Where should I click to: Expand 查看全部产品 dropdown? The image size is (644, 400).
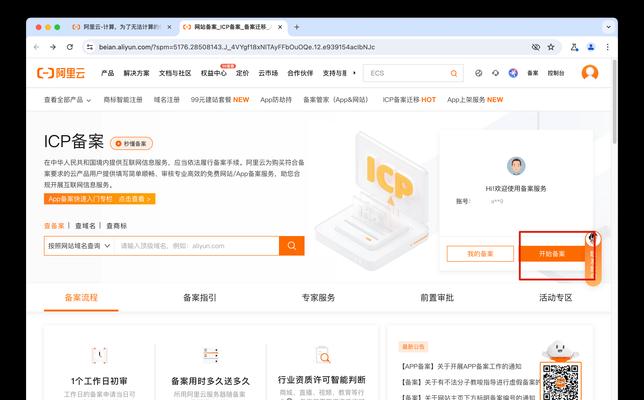[67, 100]
